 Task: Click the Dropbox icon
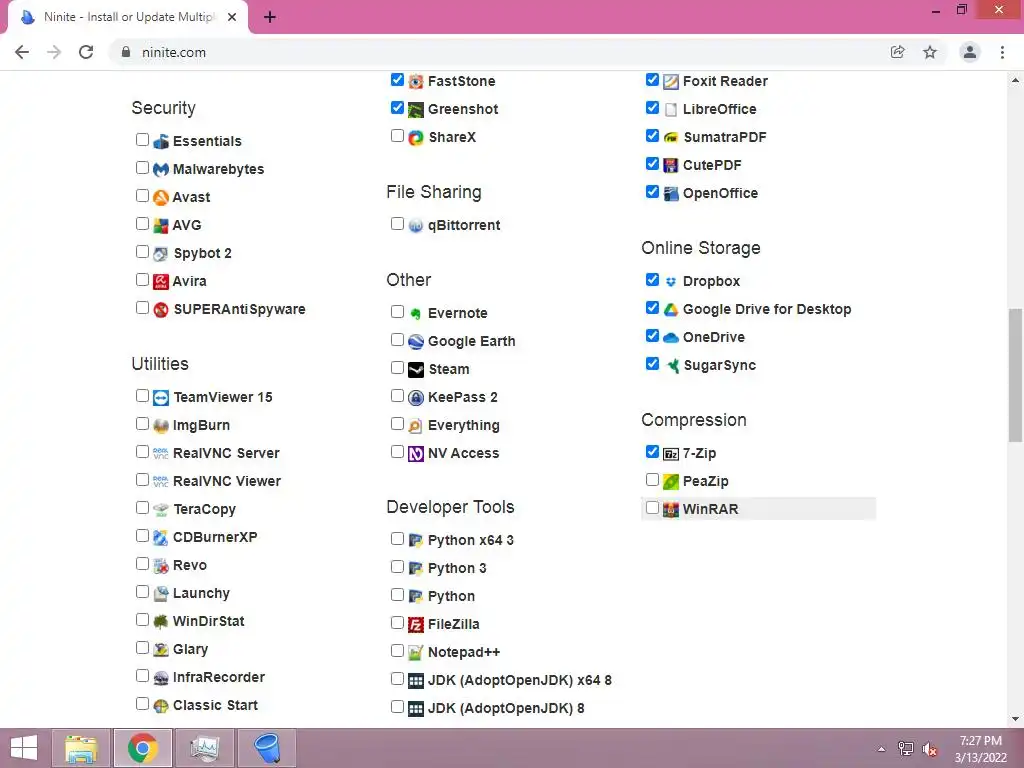671,281
